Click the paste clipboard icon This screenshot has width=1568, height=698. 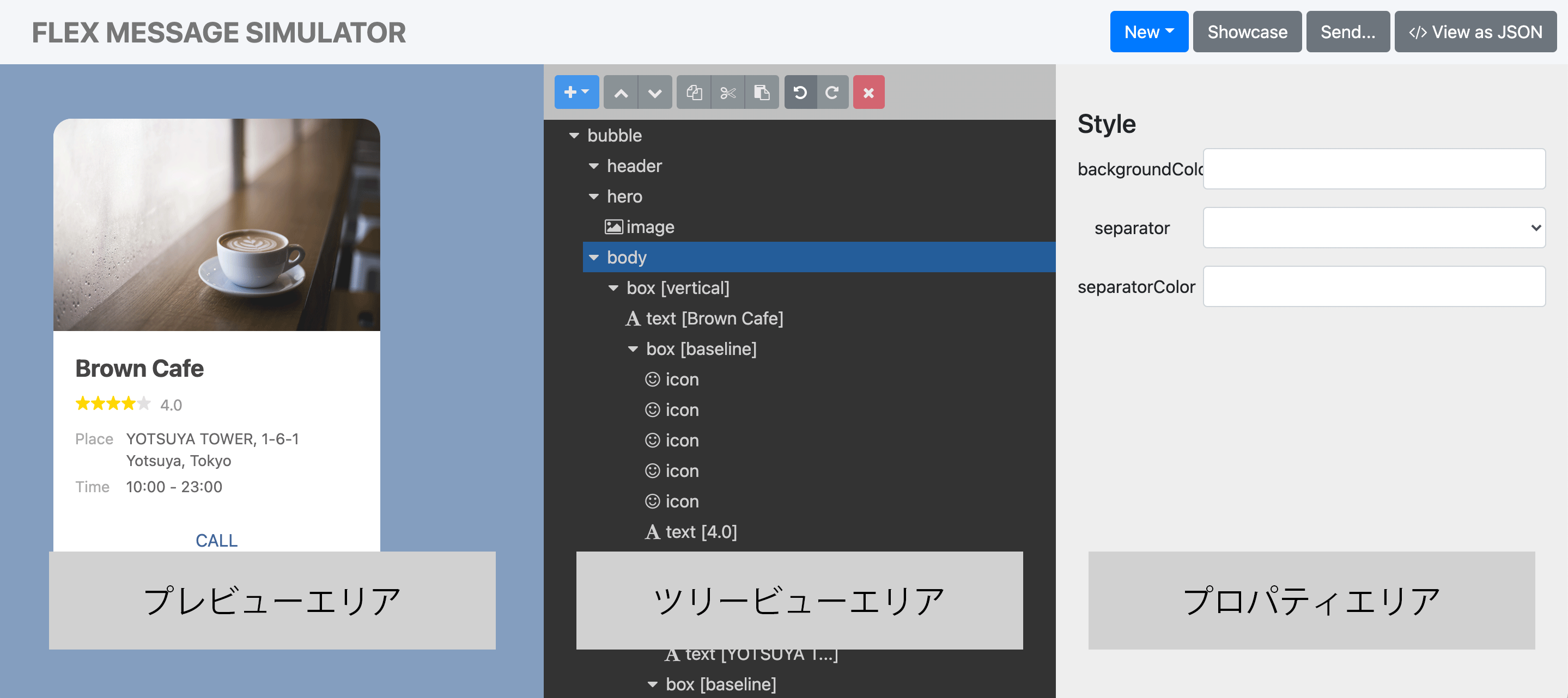(762, 93)
